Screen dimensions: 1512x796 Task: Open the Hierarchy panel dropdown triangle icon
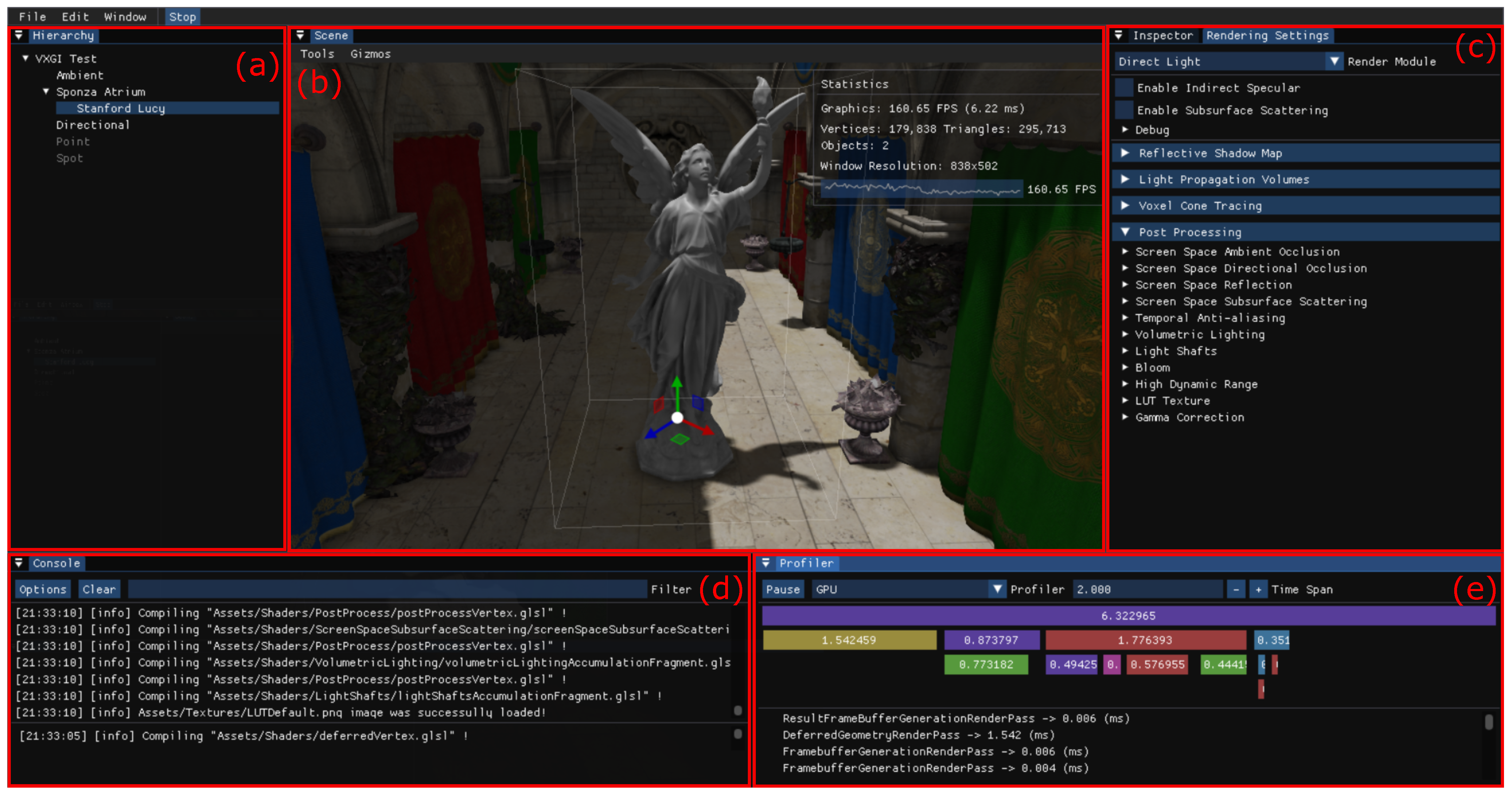[x=19, y=35]
